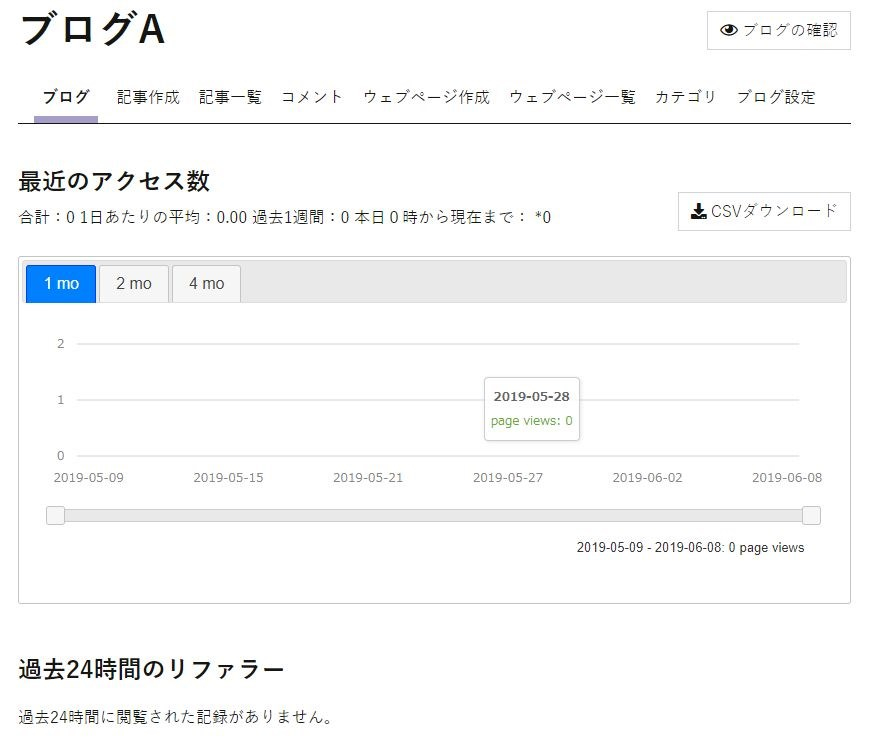Screen dimensions: 880x755
Task: Click the 2019-05-27 axis label
Action: coord(508,478)
